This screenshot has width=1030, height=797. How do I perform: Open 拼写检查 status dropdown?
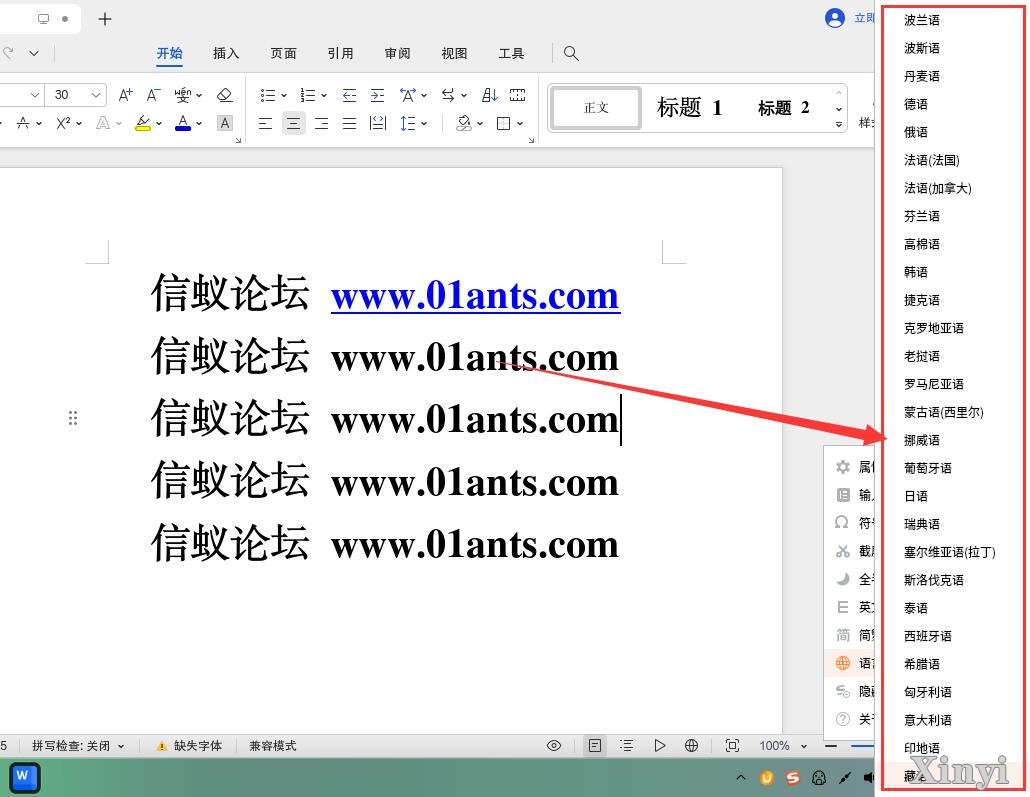(78, 746)
